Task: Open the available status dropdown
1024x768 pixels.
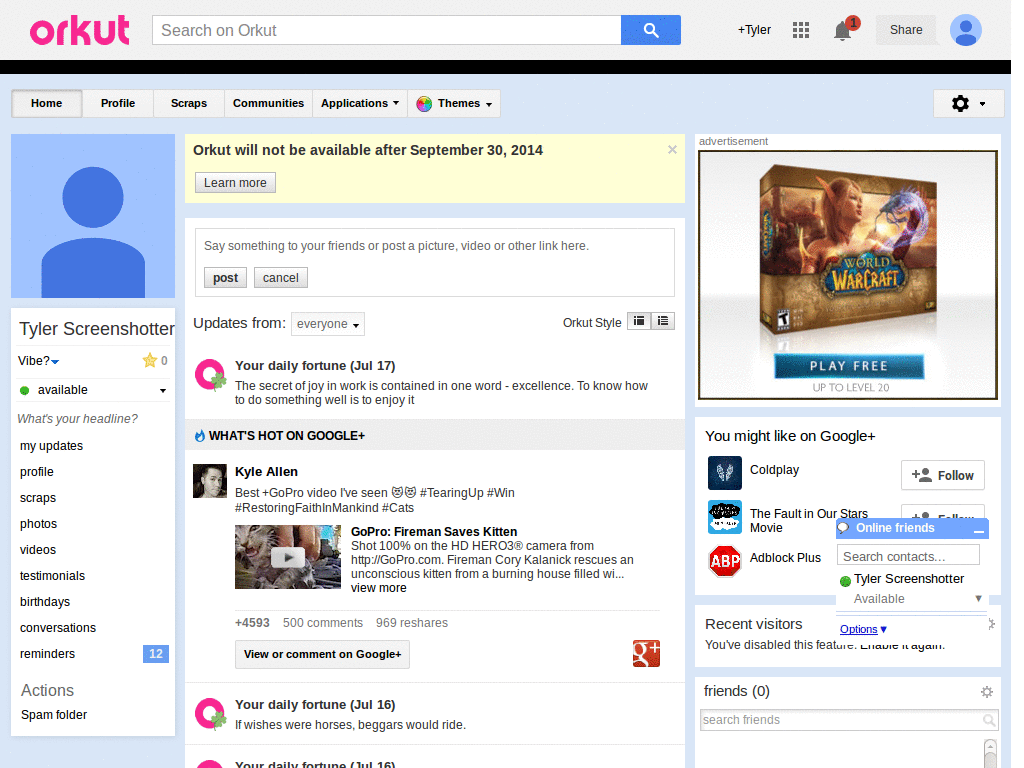Action: pos(163,391)
